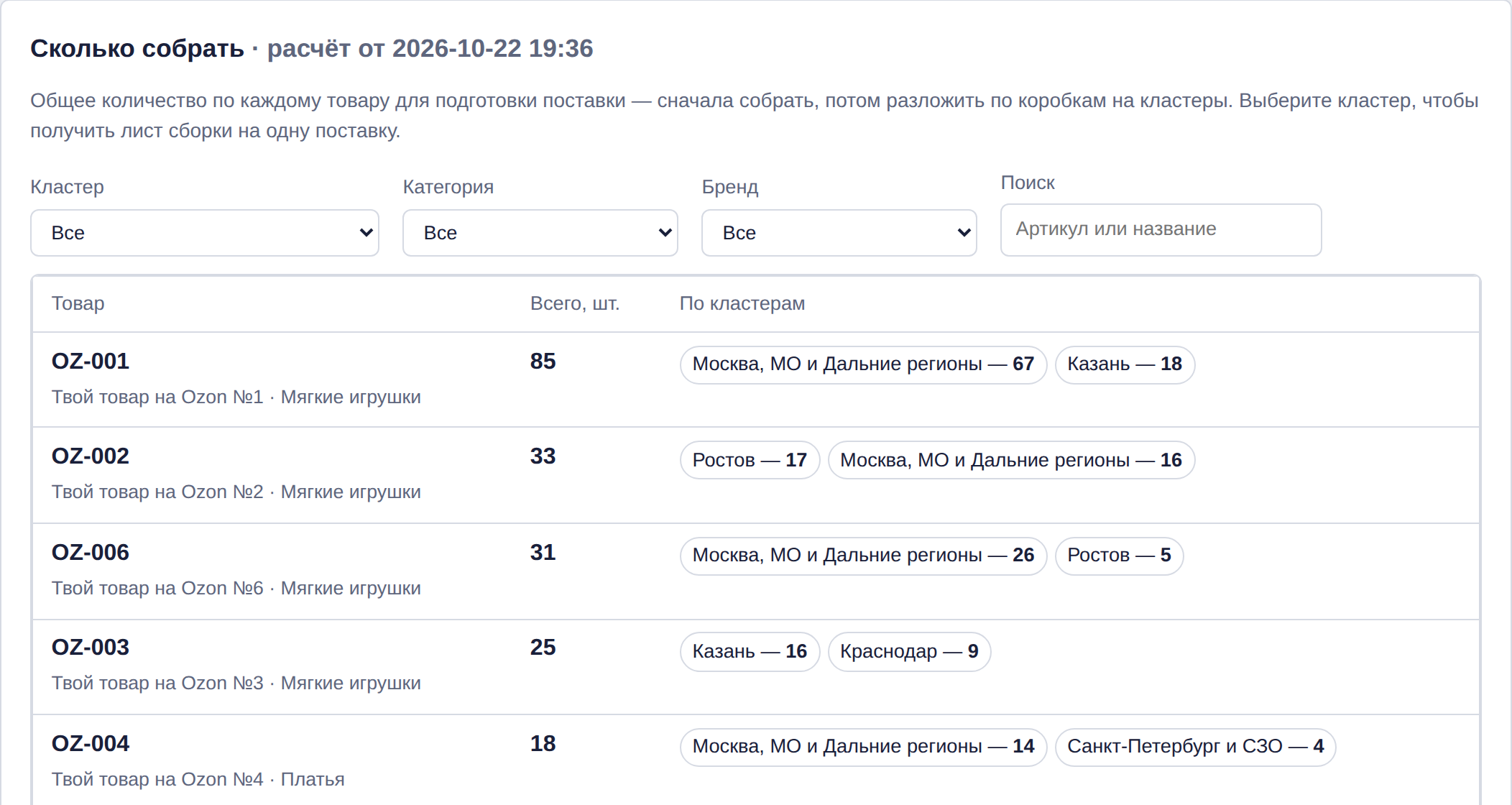The height and width of the screenshot is (805, 1512).
Task: Select the Казань — 16 cluster chip
Action: (750, 652)
